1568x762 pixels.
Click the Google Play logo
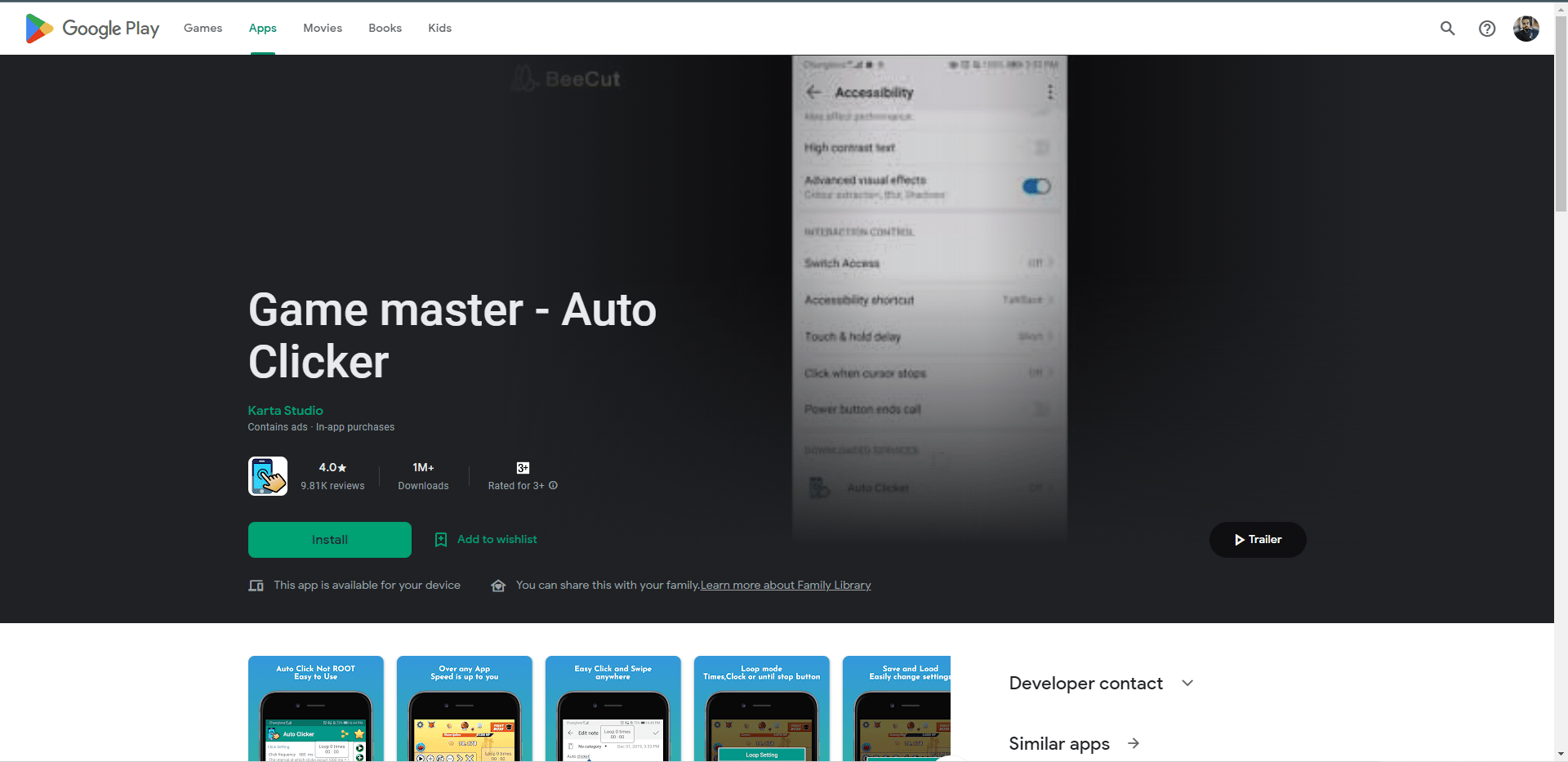[92, 29]
